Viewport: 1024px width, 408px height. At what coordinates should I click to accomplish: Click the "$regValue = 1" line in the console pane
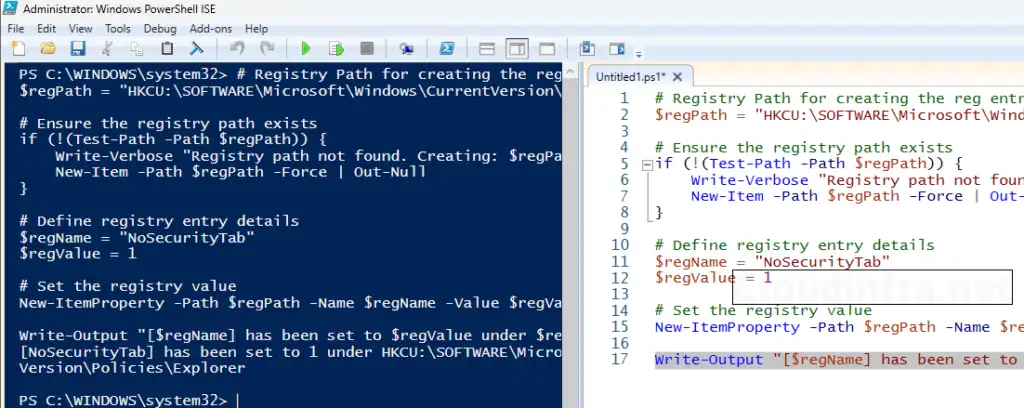tap(78, 254)
